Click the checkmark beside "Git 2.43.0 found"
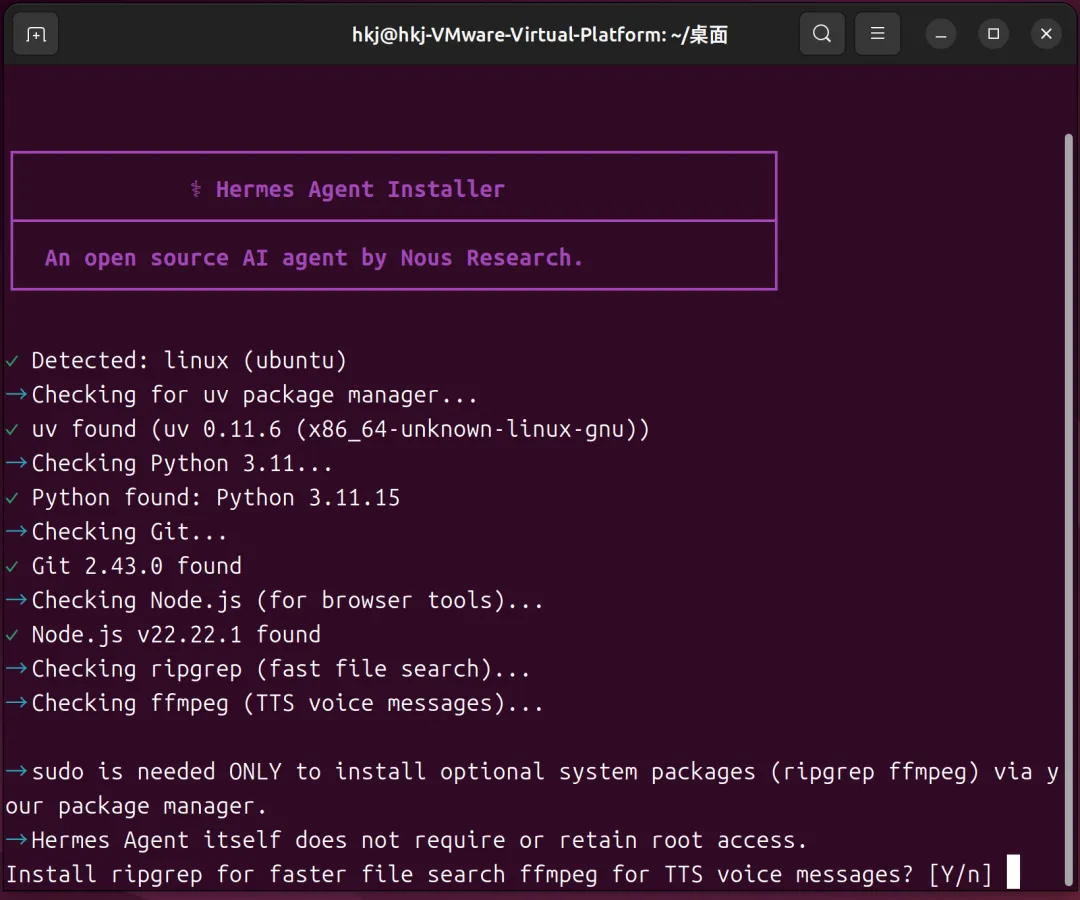This screenshot has height=900, width=1080. (x=12, y=566)
